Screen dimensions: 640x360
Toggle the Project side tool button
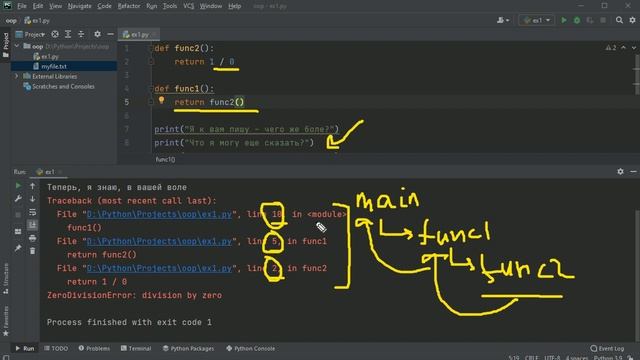click(5, 45)
